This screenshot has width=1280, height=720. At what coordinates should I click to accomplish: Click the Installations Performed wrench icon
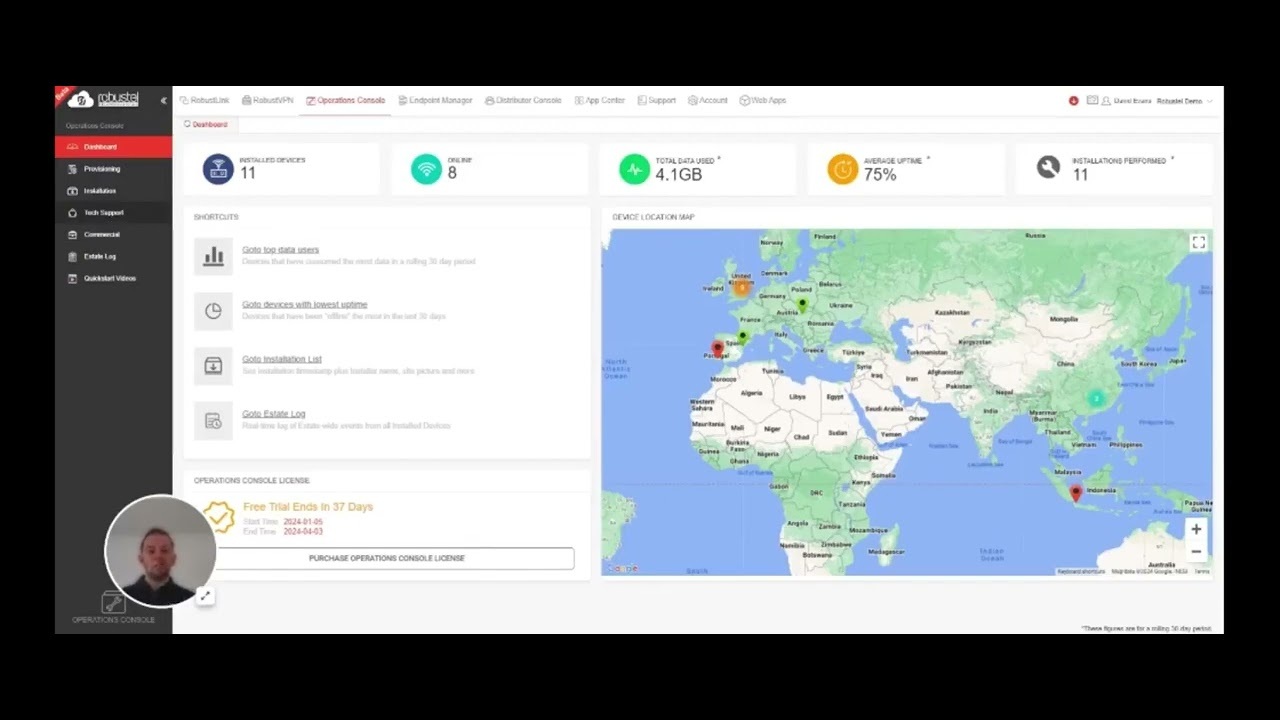[1048, 168]
